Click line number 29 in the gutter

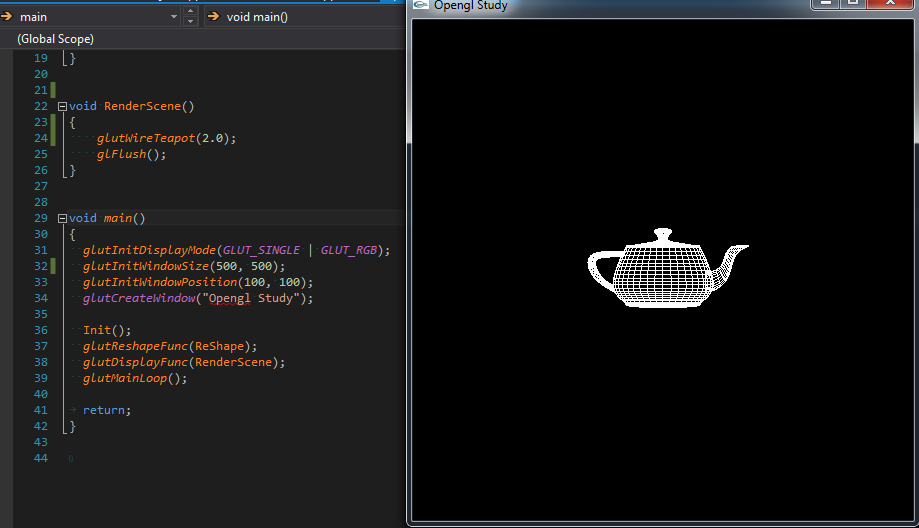(40, 218)
